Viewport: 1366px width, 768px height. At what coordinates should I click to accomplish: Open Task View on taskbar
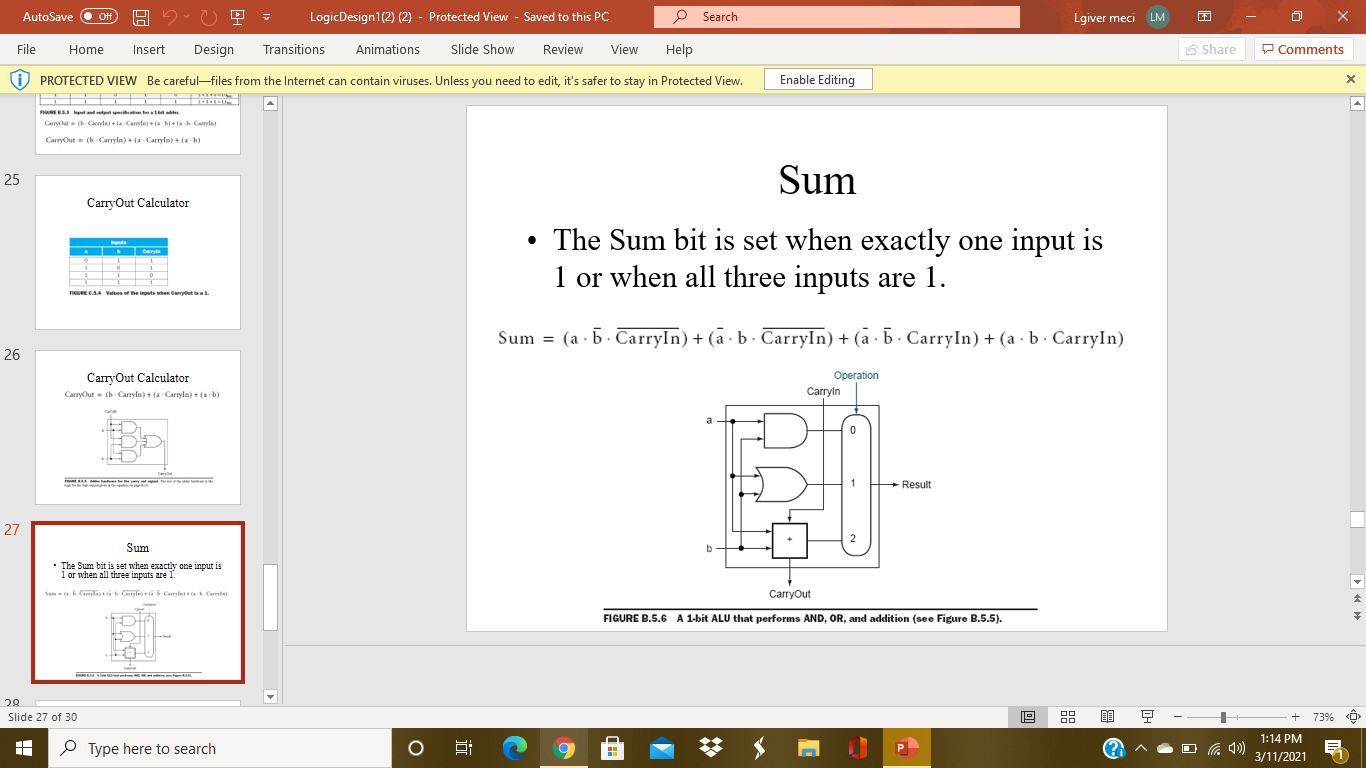[x=463, y=748]
